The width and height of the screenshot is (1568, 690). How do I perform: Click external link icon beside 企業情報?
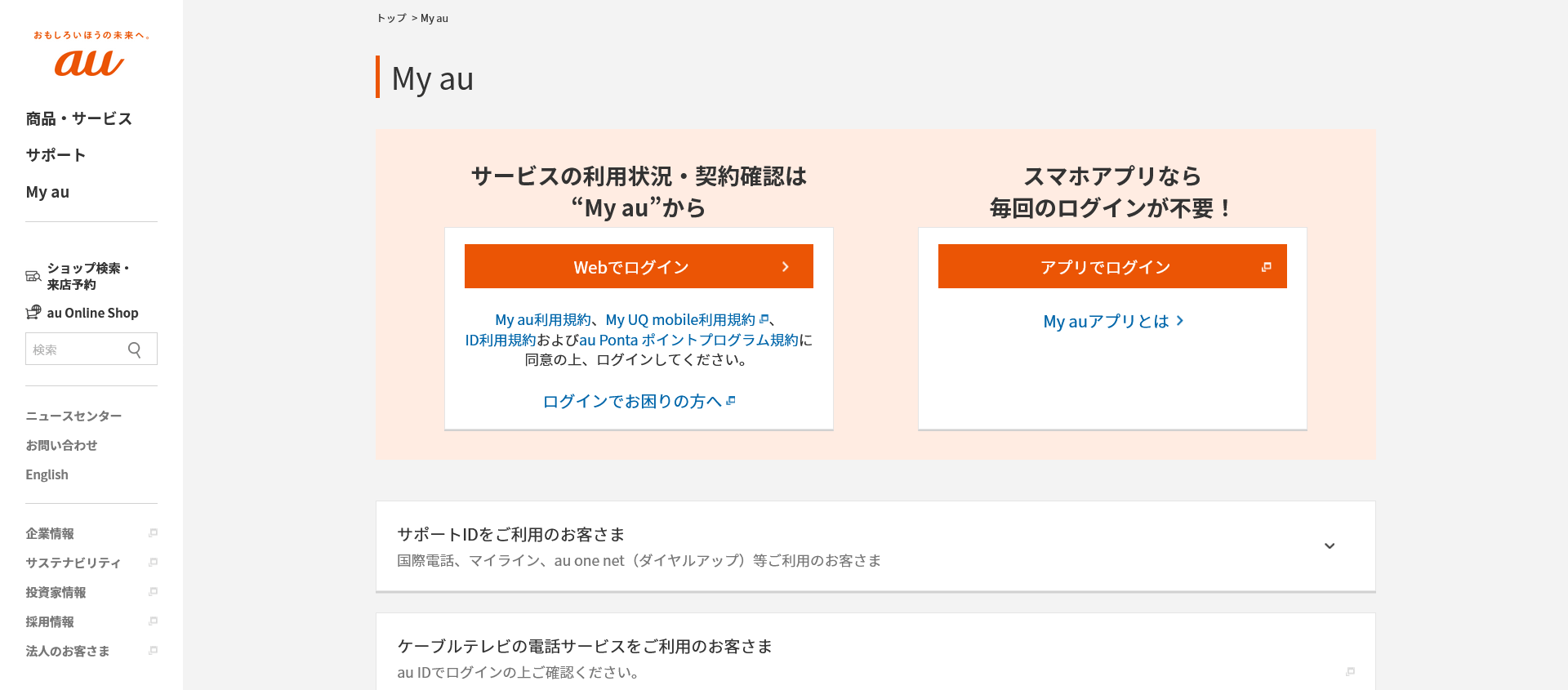(153, 533)
